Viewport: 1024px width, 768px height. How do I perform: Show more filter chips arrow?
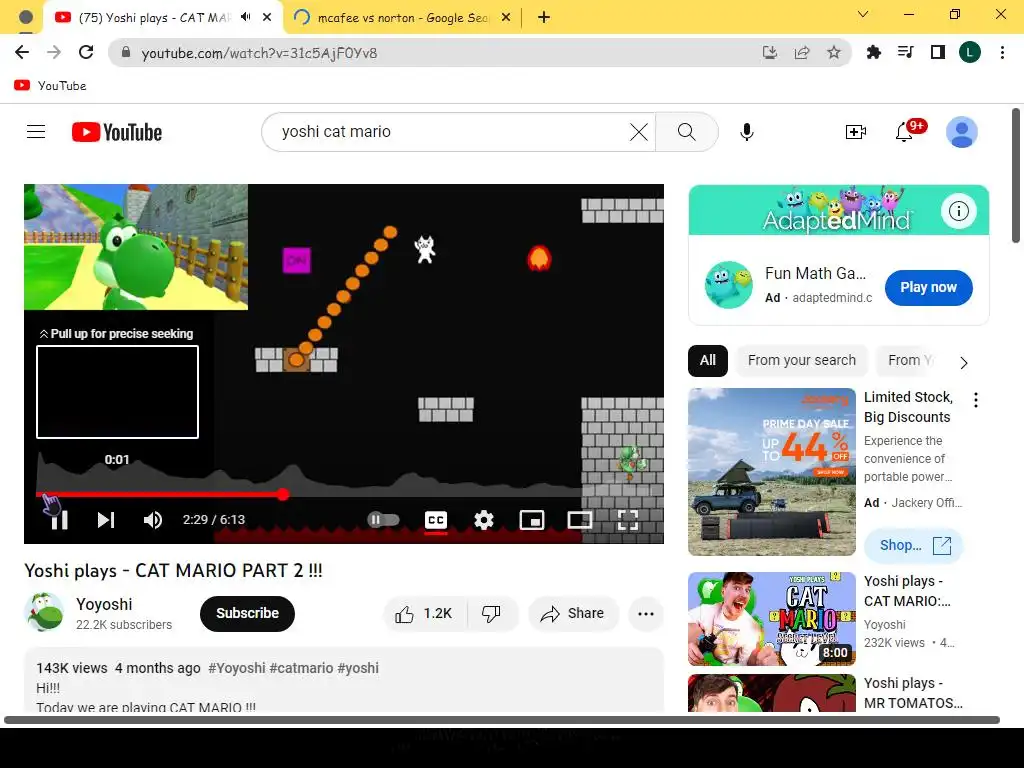963,362
